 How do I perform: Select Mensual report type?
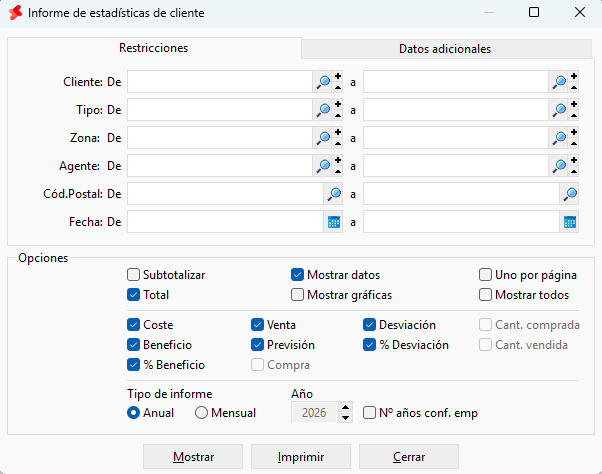(201, 413)
